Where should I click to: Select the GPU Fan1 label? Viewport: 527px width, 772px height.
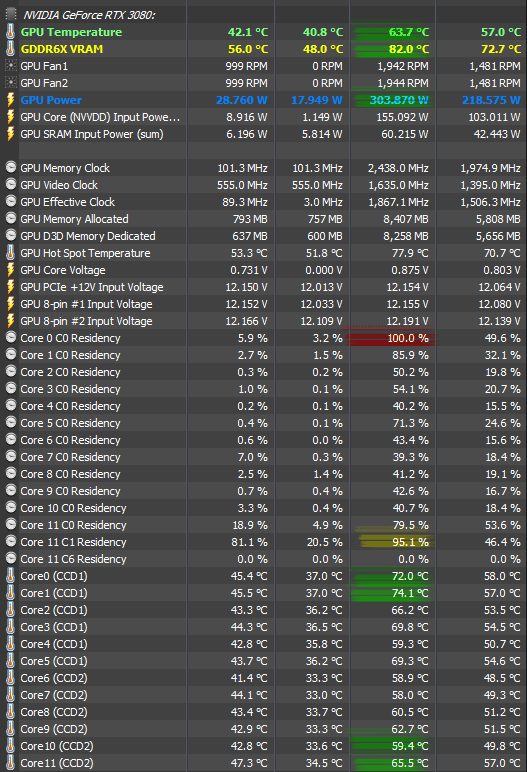[44, 66]
